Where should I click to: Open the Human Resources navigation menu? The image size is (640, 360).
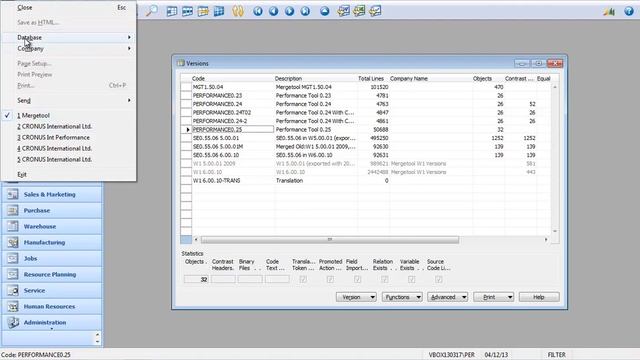tap(52, 306)
